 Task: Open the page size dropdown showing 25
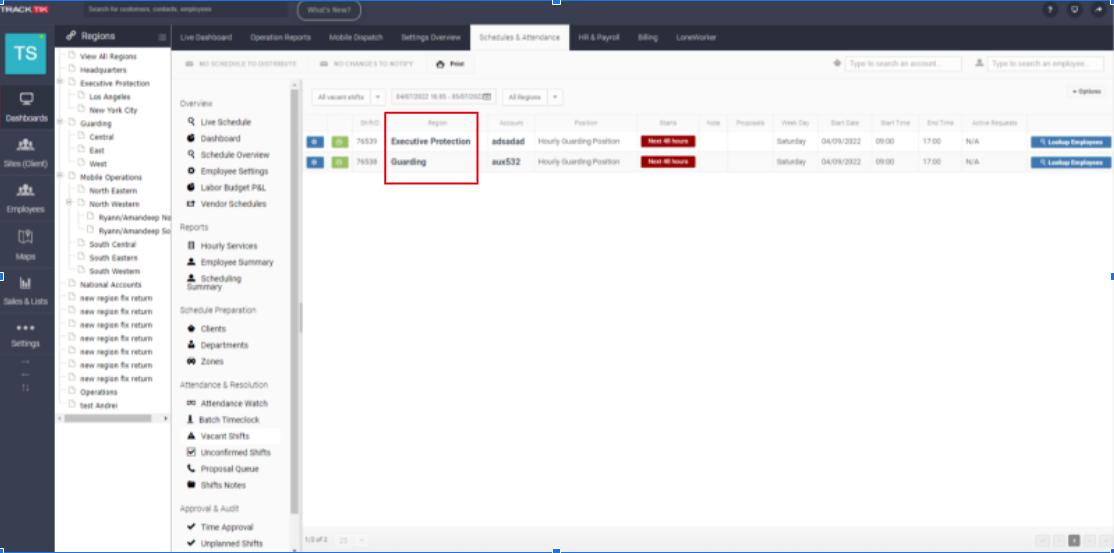352,540
